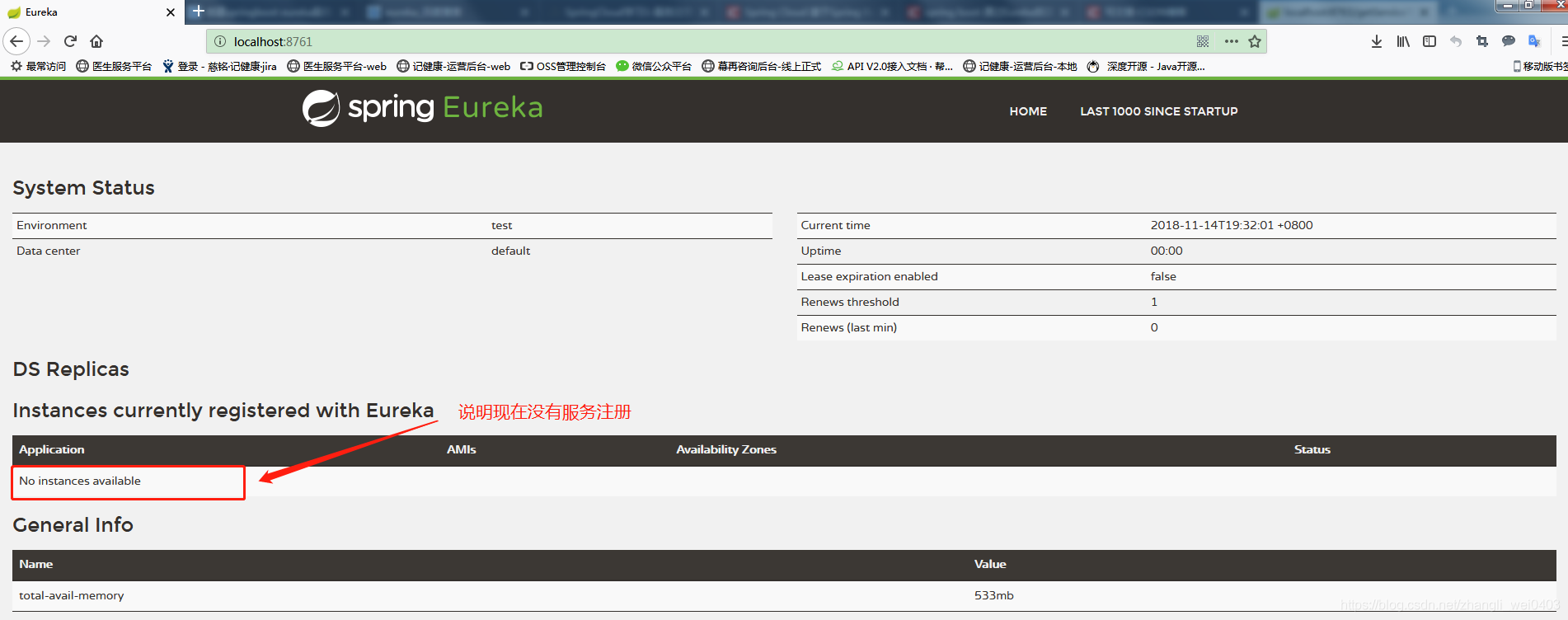Image resolution: width=1568 pixels, height=620 pixels.
Task: Open the 最常访问 bookmarks folder
Action: 39,67
